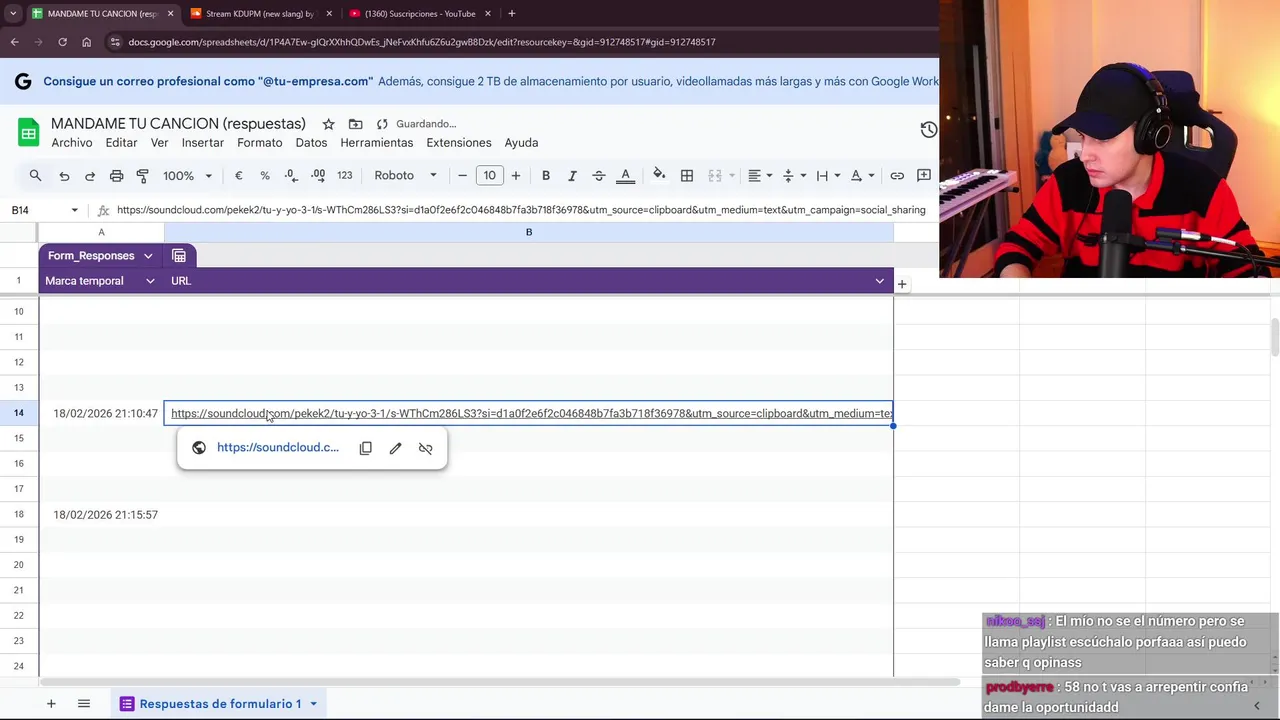Open the Roboto font dropdown
The height and width of the screenshot is (720, 1280).
405,175
